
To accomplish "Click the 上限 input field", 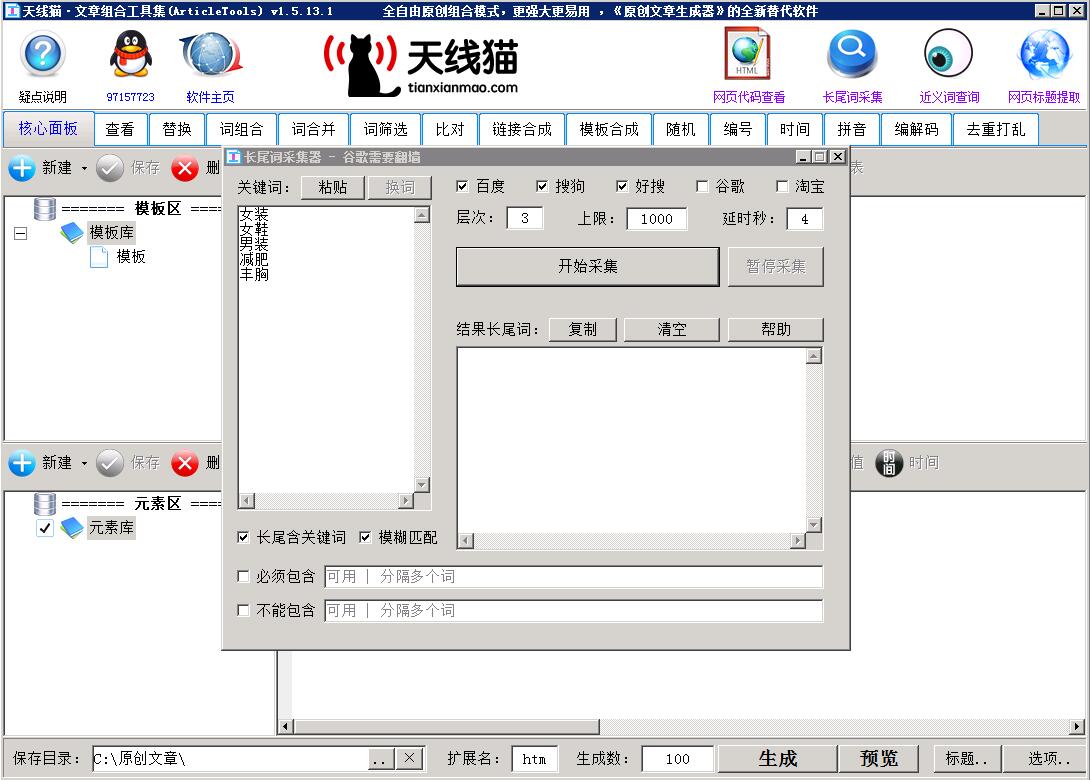I will [x=656, y=219].
